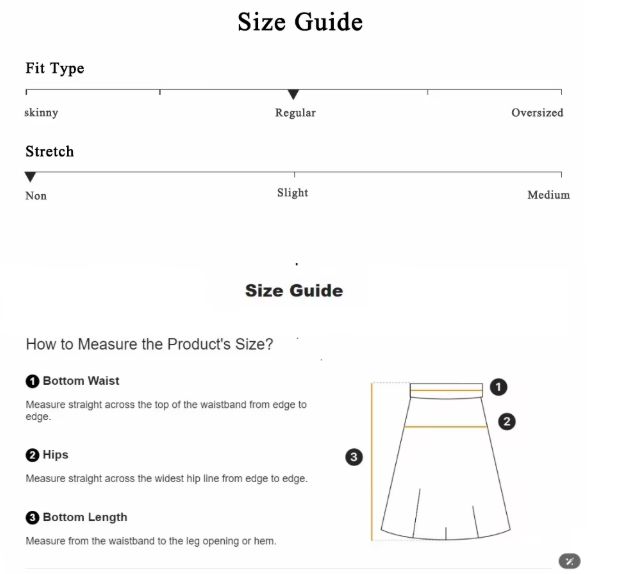Click the How to Measure the Product's Size heading

click(150, 344)
